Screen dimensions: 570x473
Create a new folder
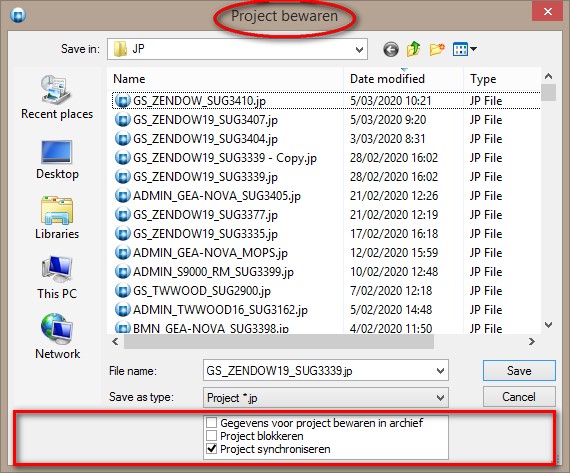pyautogui.click(x=437, y=49)
